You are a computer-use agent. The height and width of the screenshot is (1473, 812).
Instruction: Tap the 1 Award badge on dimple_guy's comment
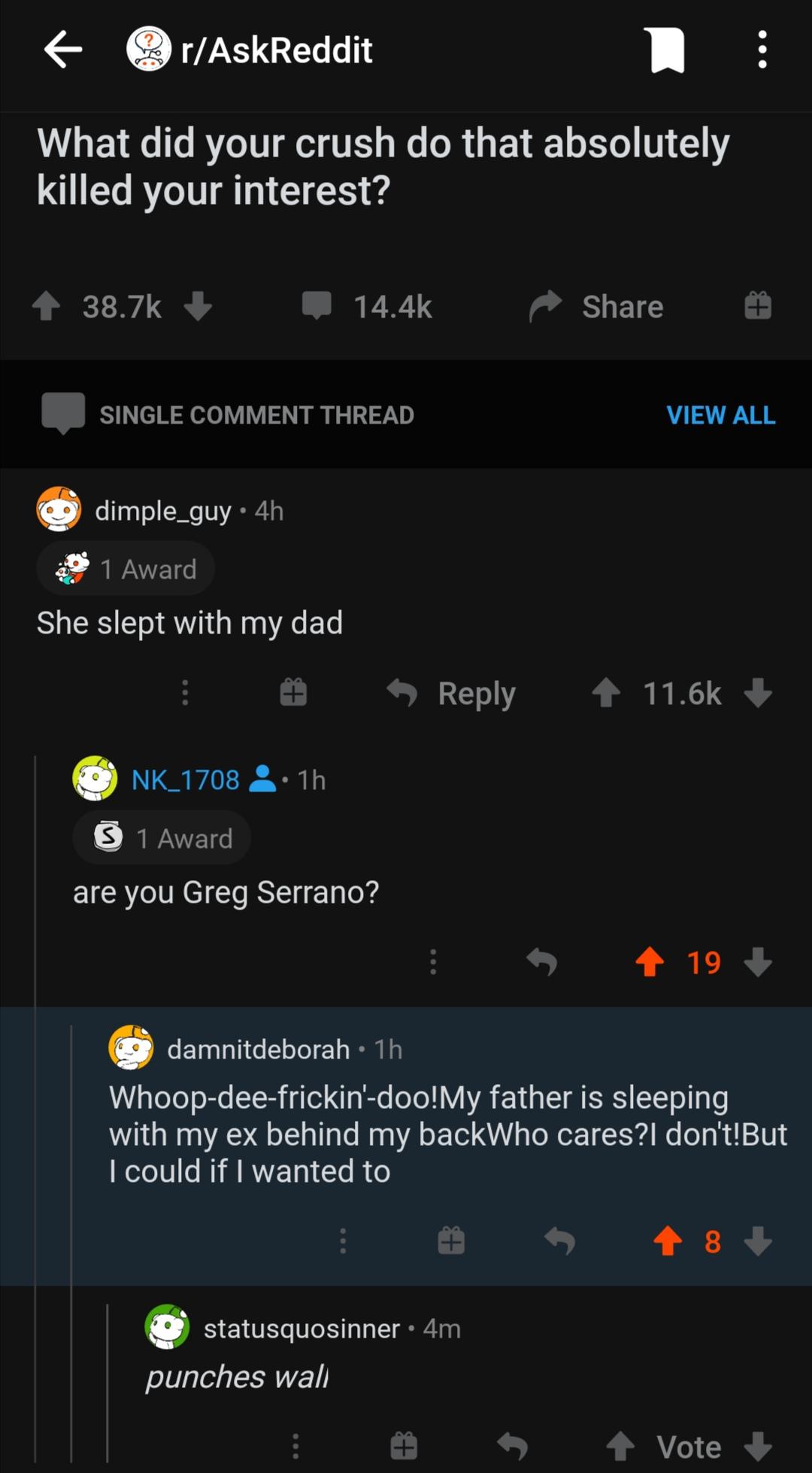pyautogui.click(x=125, y=568)
